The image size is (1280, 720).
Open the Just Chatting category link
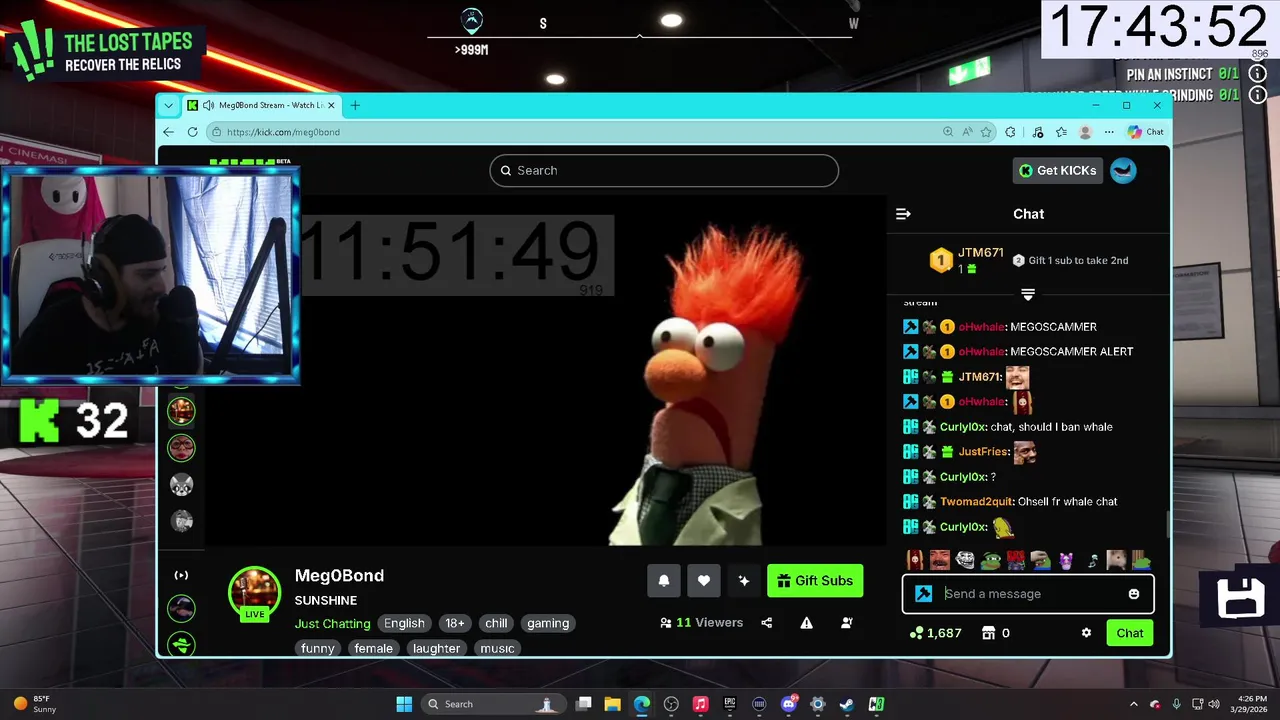point(332,623)
